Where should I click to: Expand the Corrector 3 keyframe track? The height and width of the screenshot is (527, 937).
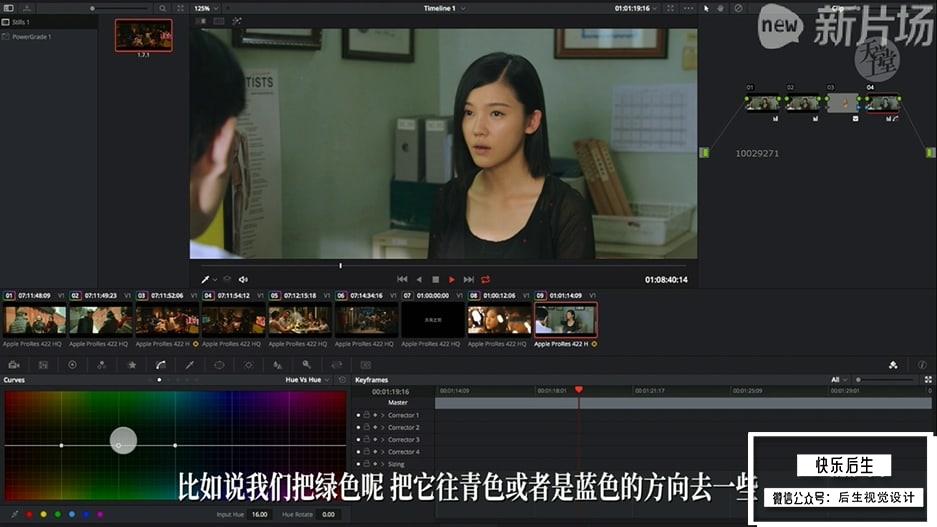382,440
